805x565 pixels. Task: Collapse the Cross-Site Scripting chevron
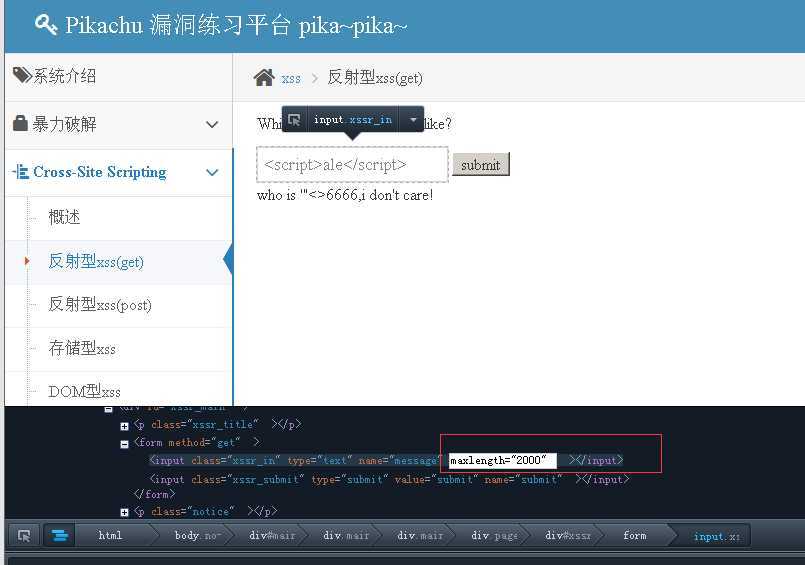click(212, 172)
